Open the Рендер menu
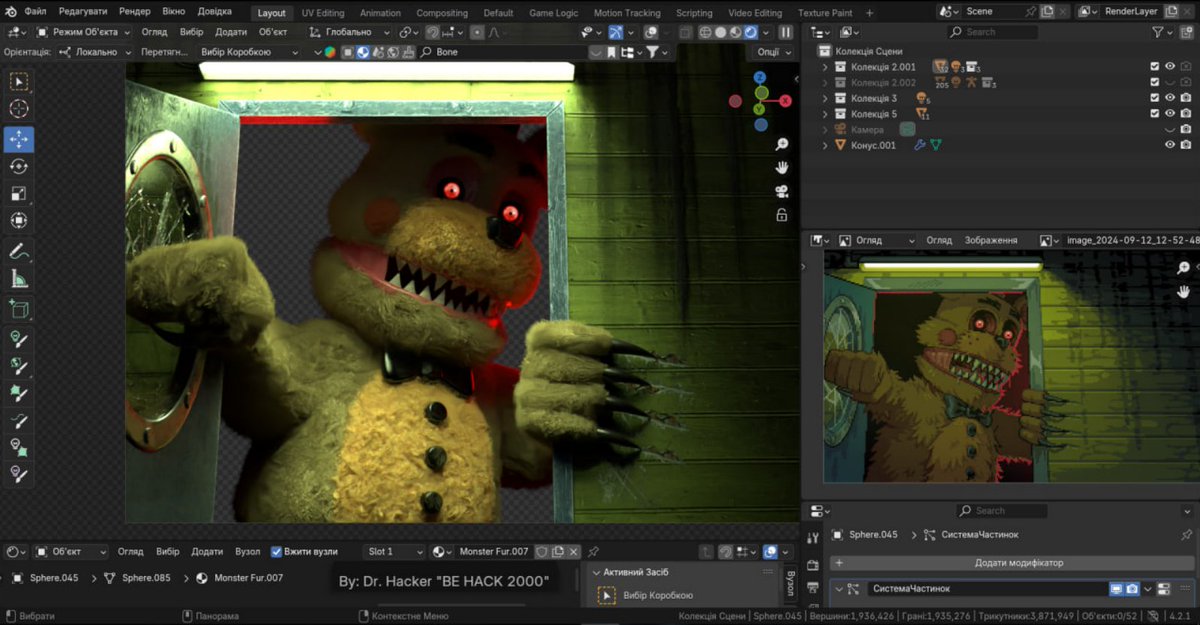This screenshot has width=1200, height=625. (x=135, y=12)
